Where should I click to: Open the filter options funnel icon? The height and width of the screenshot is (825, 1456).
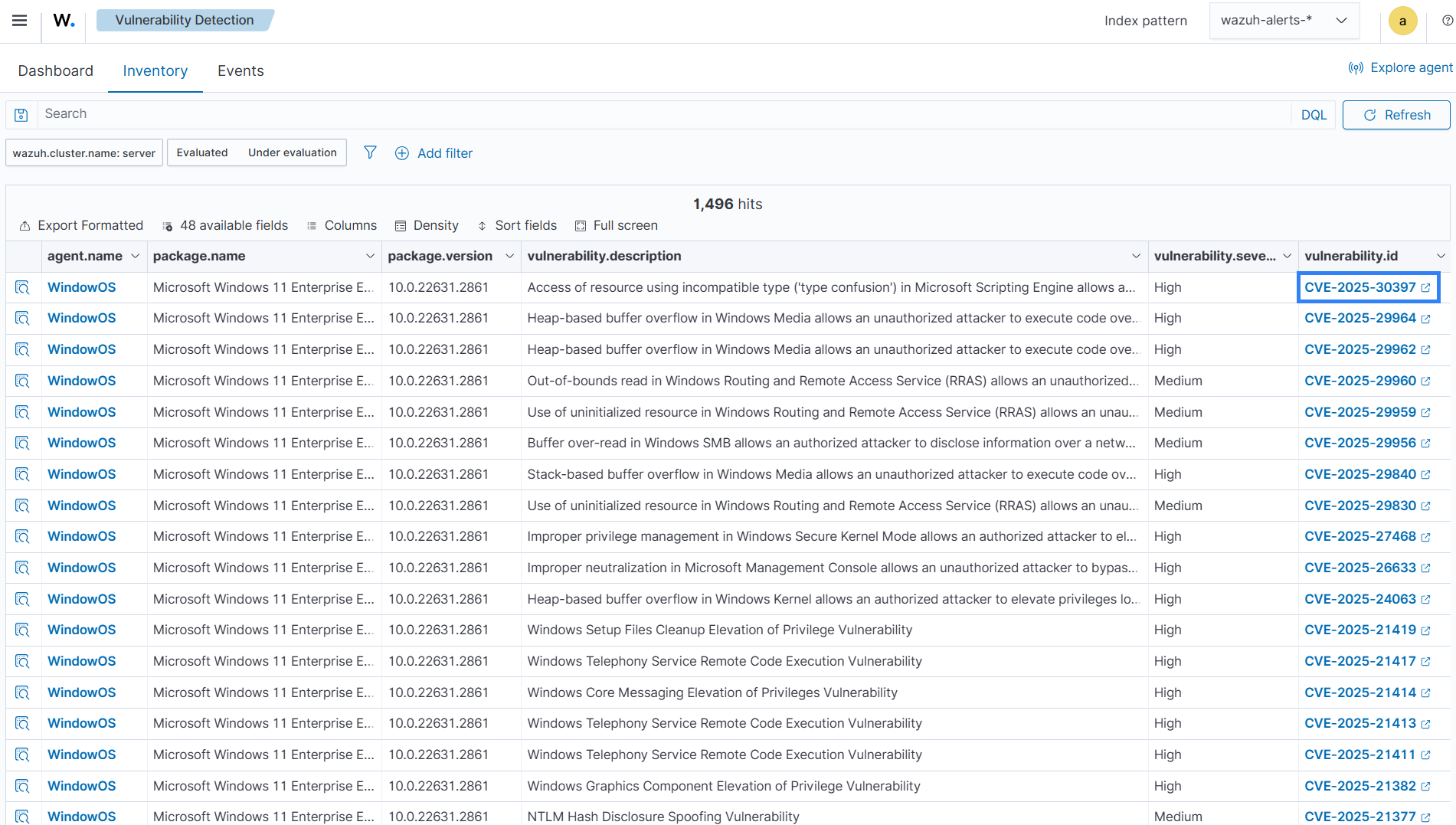tap(370, 152)
